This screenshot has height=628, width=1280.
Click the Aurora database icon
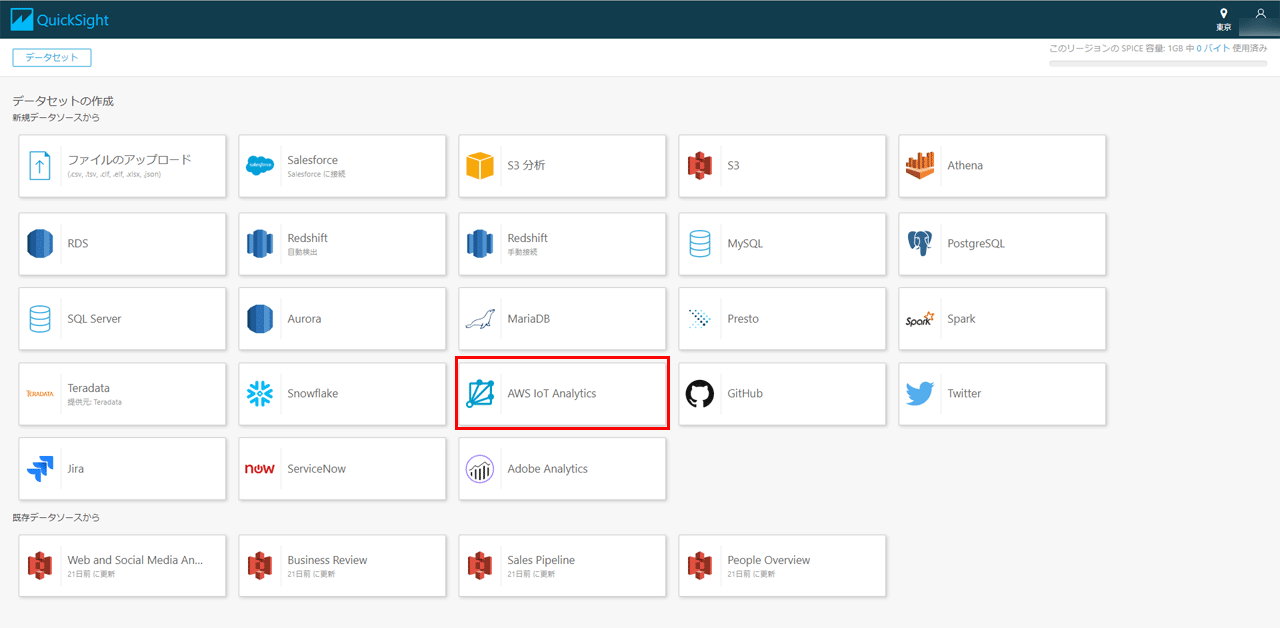(x=259, y=319)
